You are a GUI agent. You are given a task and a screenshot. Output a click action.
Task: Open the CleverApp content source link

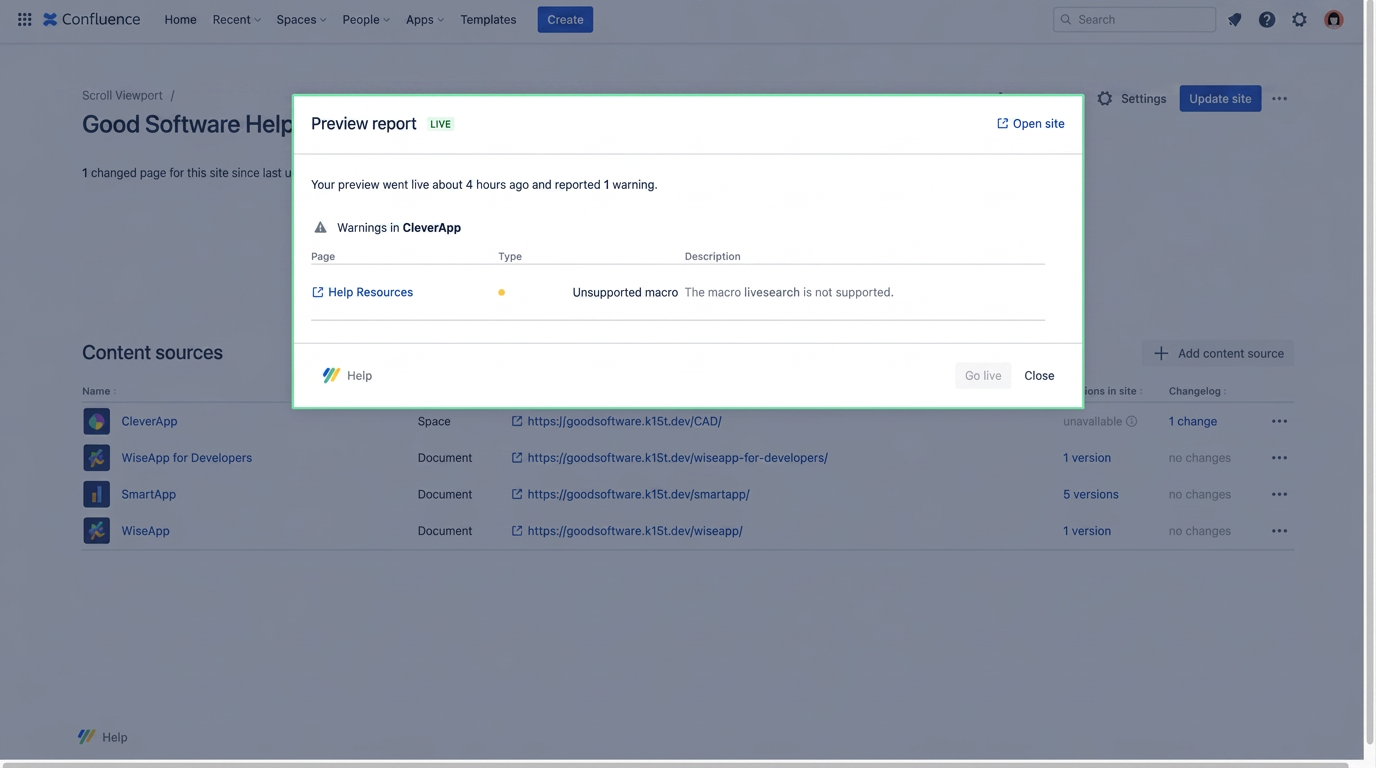coord(149,421)
